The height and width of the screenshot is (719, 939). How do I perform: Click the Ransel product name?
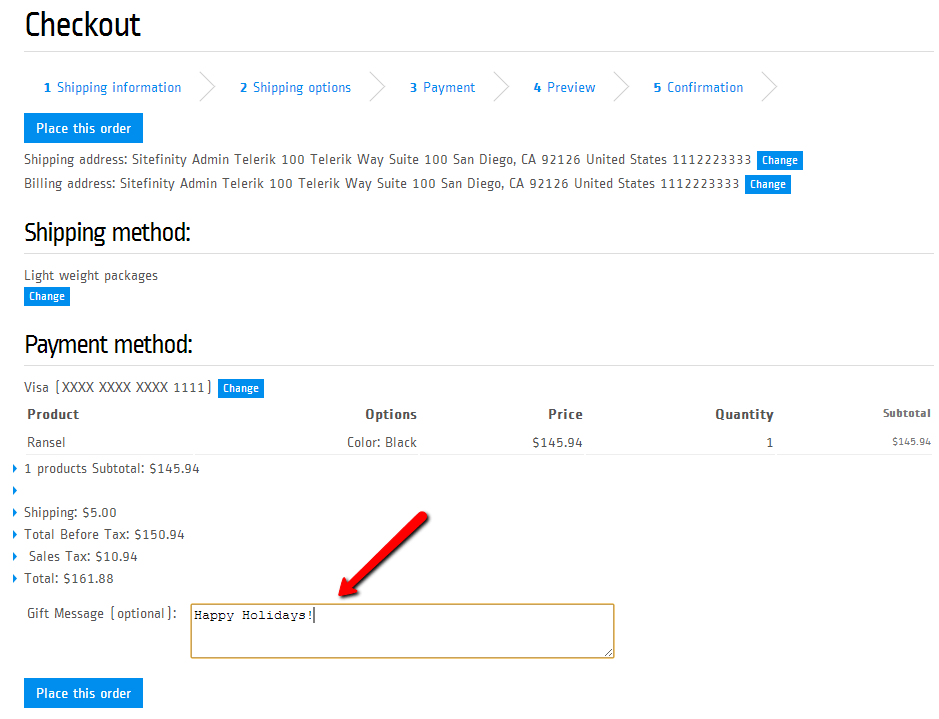(x=46, y=442)
